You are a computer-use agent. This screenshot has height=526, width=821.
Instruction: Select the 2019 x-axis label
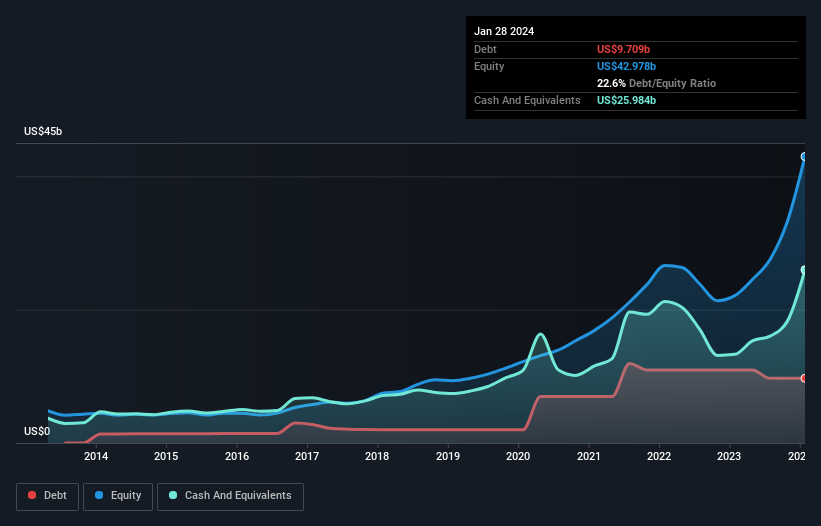[448, 456]
